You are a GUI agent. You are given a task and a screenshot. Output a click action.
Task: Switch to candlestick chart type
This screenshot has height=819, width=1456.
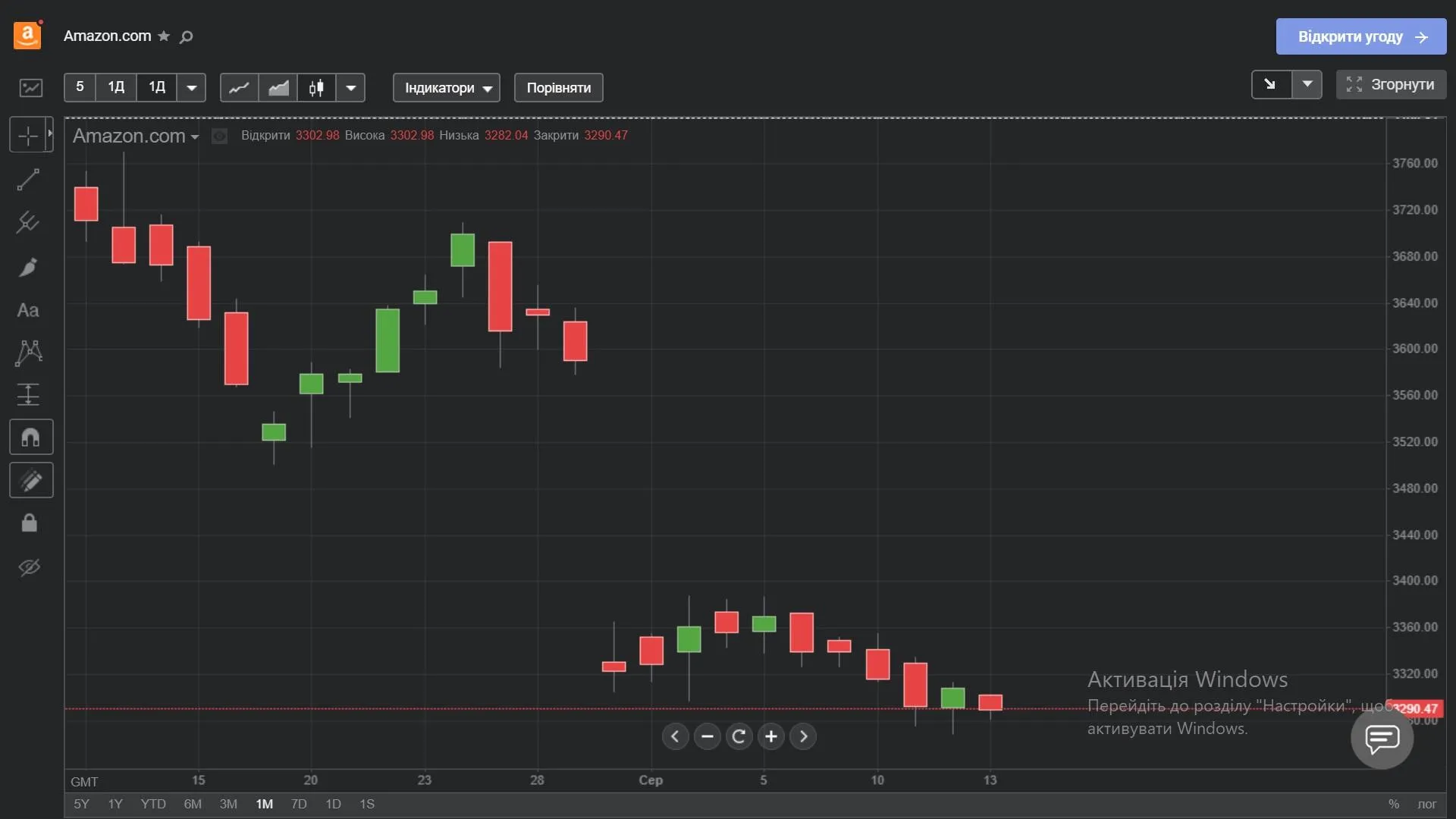(317, 88)
